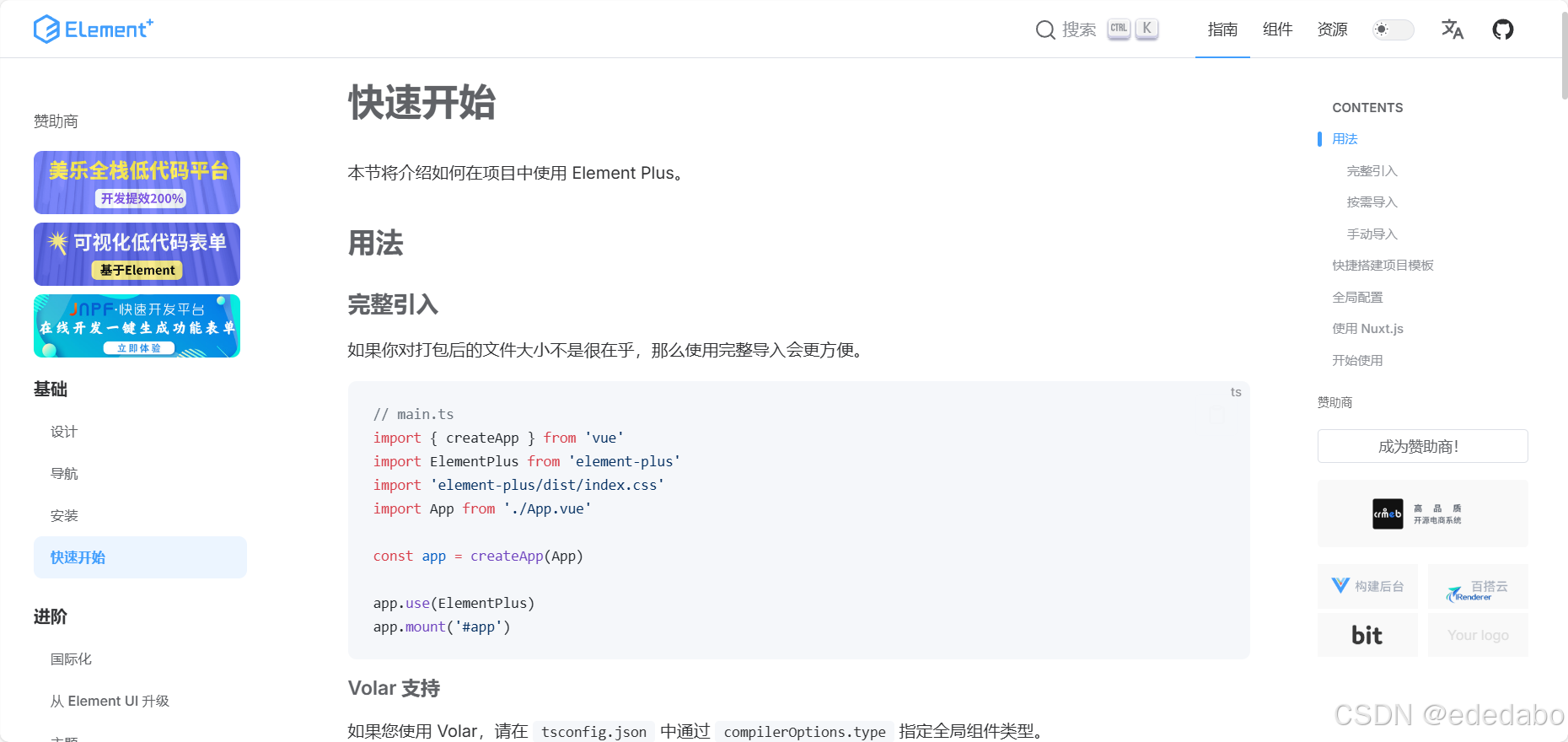Open 从 Element UI 升级 page
1568x742 pixels.
tap(110, 702)
